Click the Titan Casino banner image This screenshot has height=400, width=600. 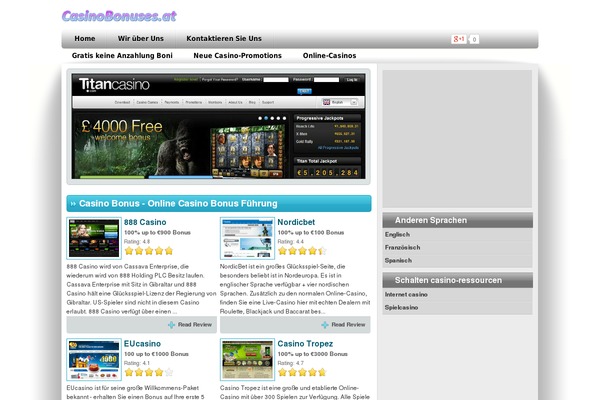click(218, 126)
